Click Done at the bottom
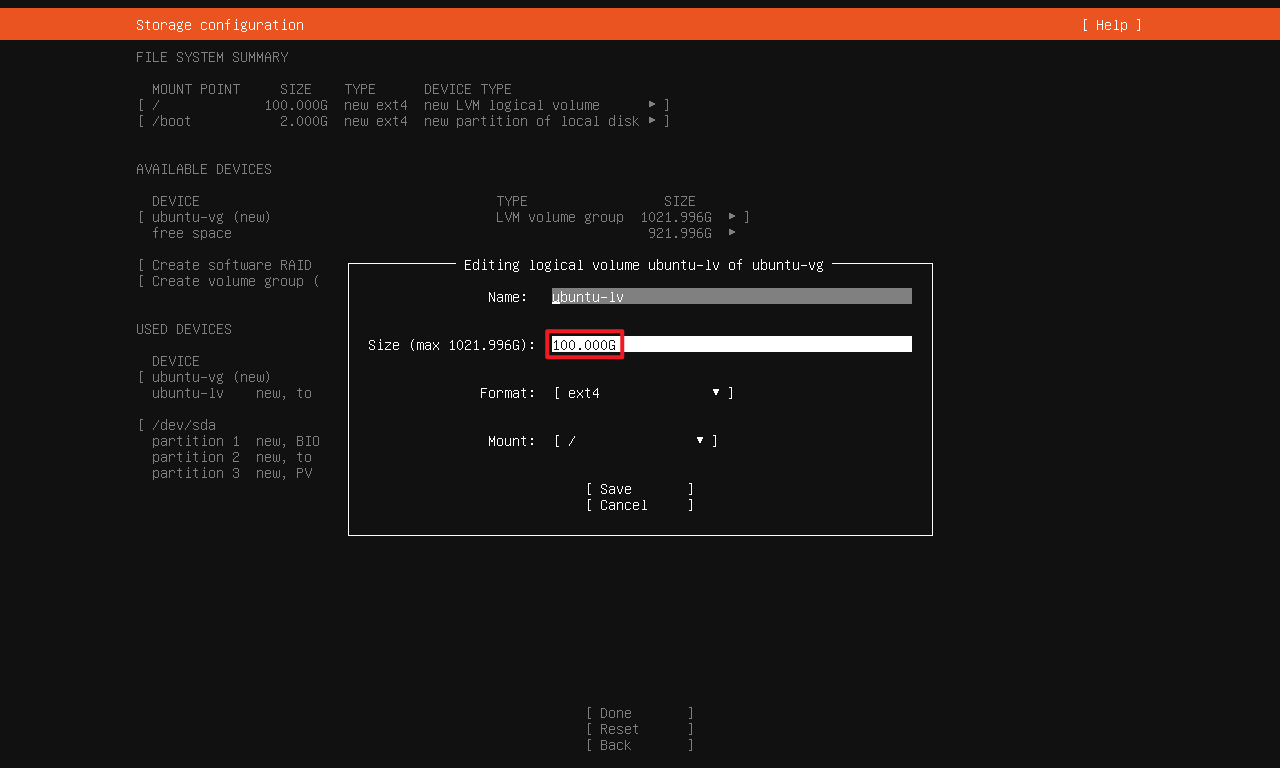This screenshot has width=1280, height=768. pyautogui.click(x=640, y=713)
